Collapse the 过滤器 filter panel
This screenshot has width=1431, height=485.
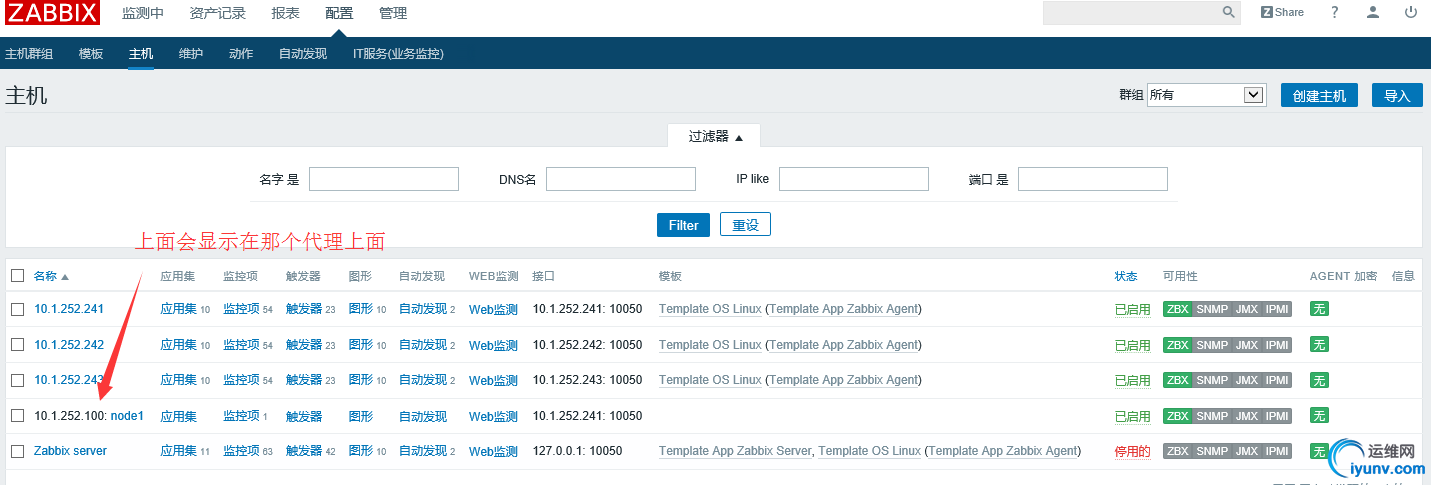715,137
